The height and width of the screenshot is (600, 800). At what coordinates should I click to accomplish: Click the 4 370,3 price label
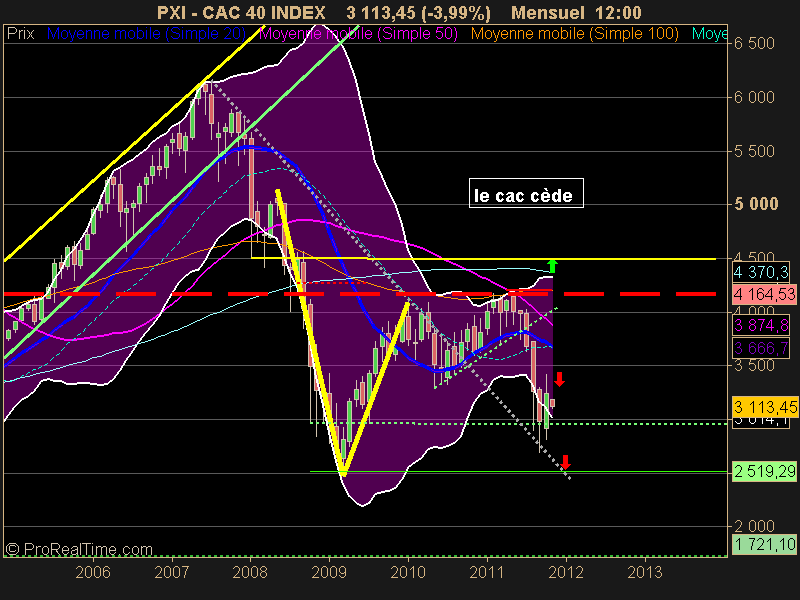tap(761, 272)
